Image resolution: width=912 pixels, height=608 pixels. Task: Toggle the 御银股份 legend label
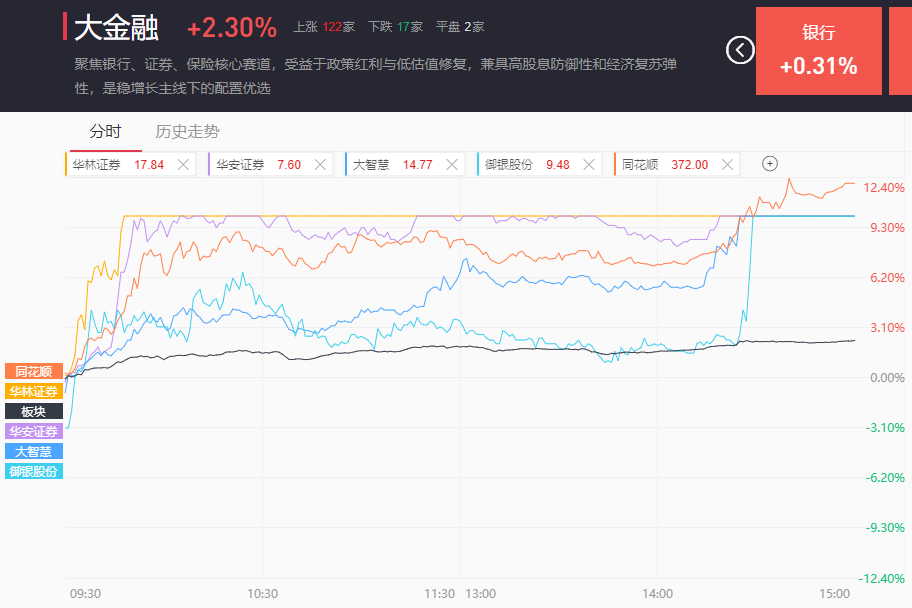35,471
